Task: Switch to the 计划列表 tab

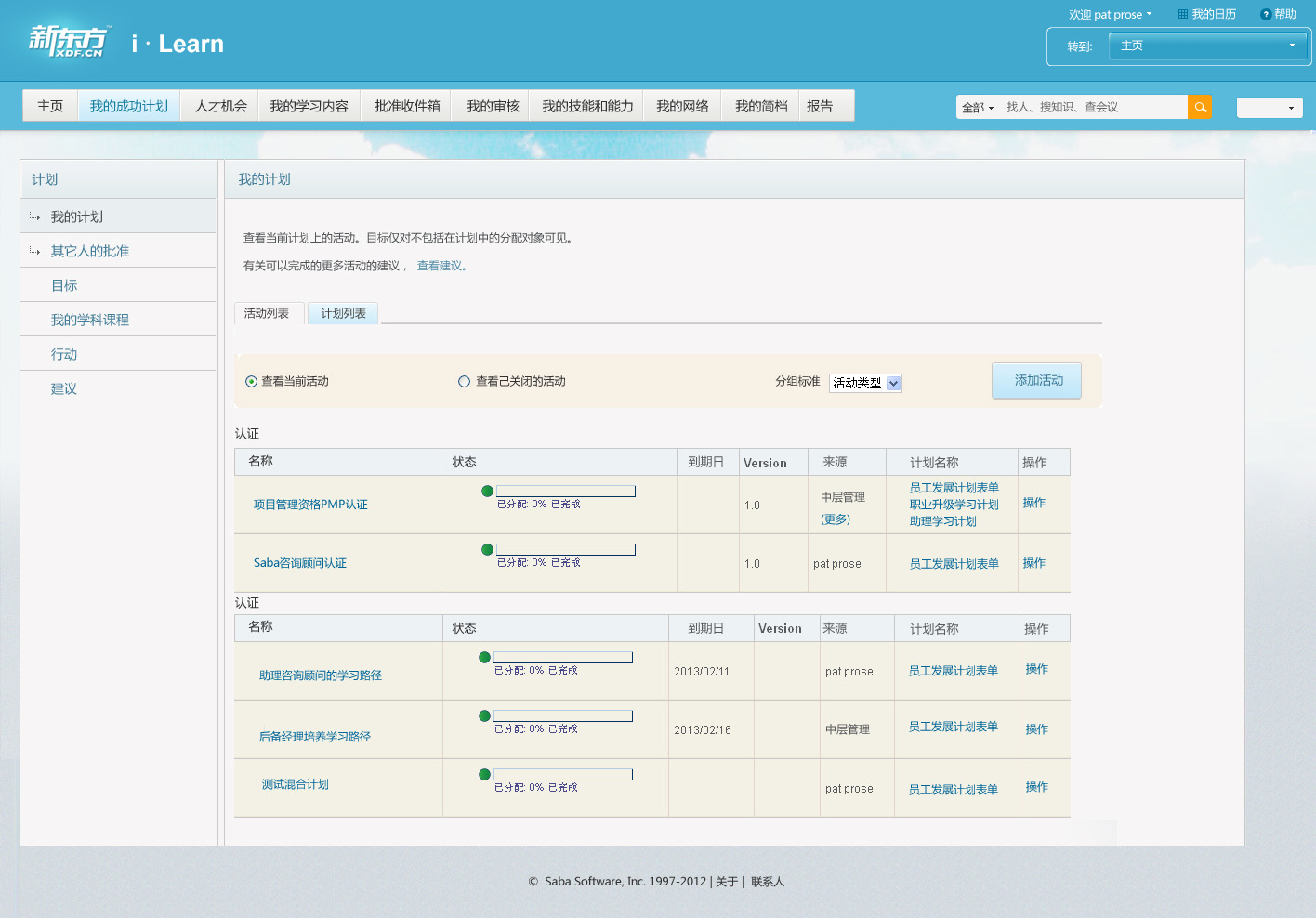Action: click(x=343, y=313)
